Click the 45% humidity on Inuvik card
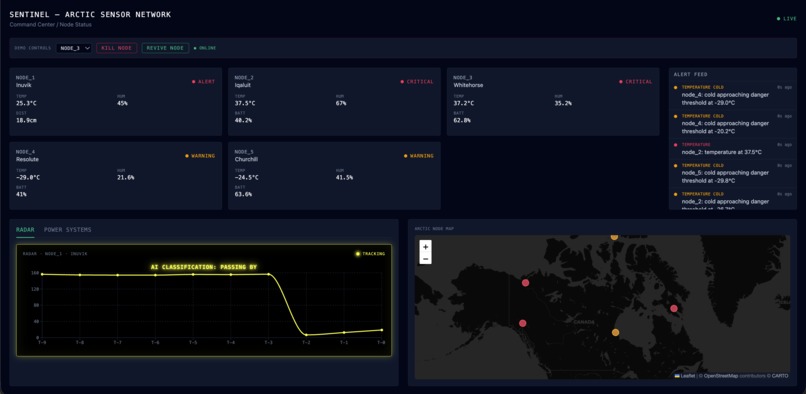Screen dimensions: 806x394 point(122,103)
